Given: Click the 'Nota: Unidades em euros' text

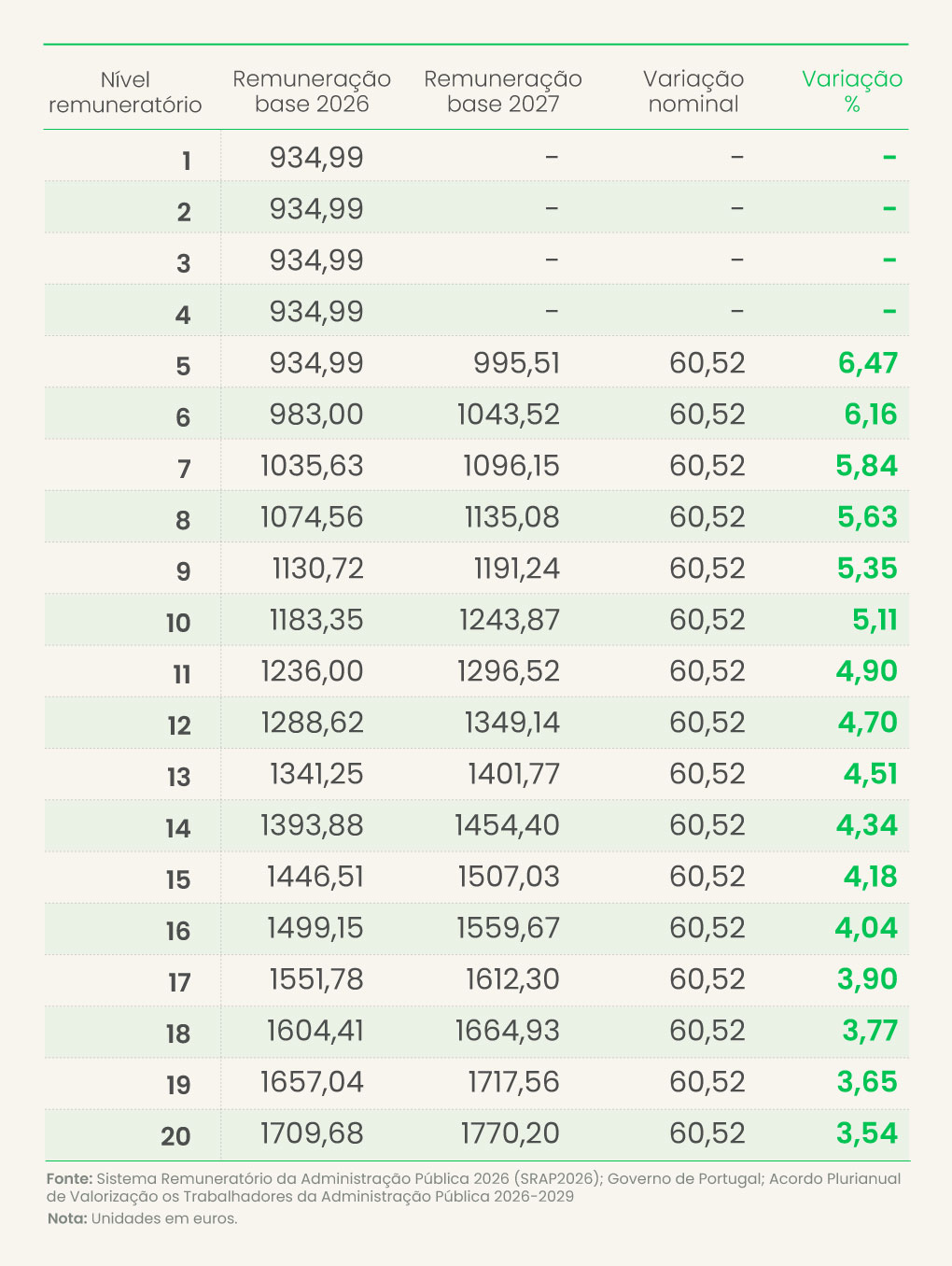Looking at the screenshot, I should pos(142,1218).
